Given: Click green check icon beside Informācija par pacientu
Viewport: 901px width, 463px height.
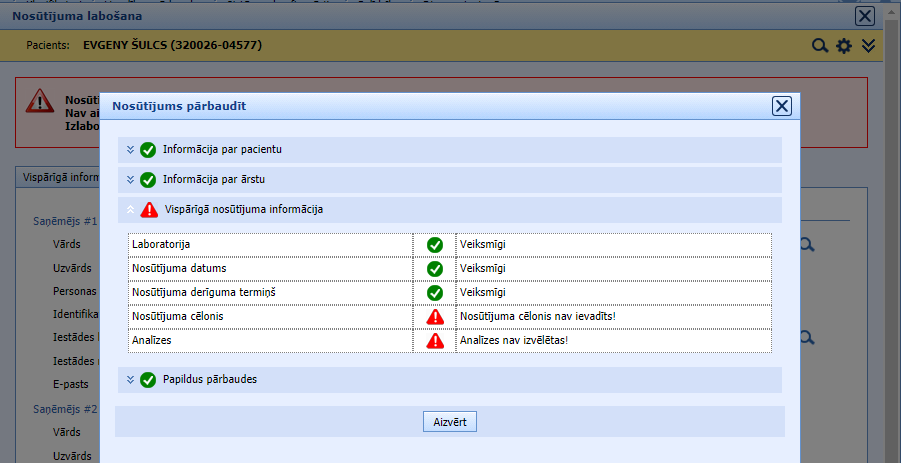Looking at the screenshot, I should tap(148, 150).
